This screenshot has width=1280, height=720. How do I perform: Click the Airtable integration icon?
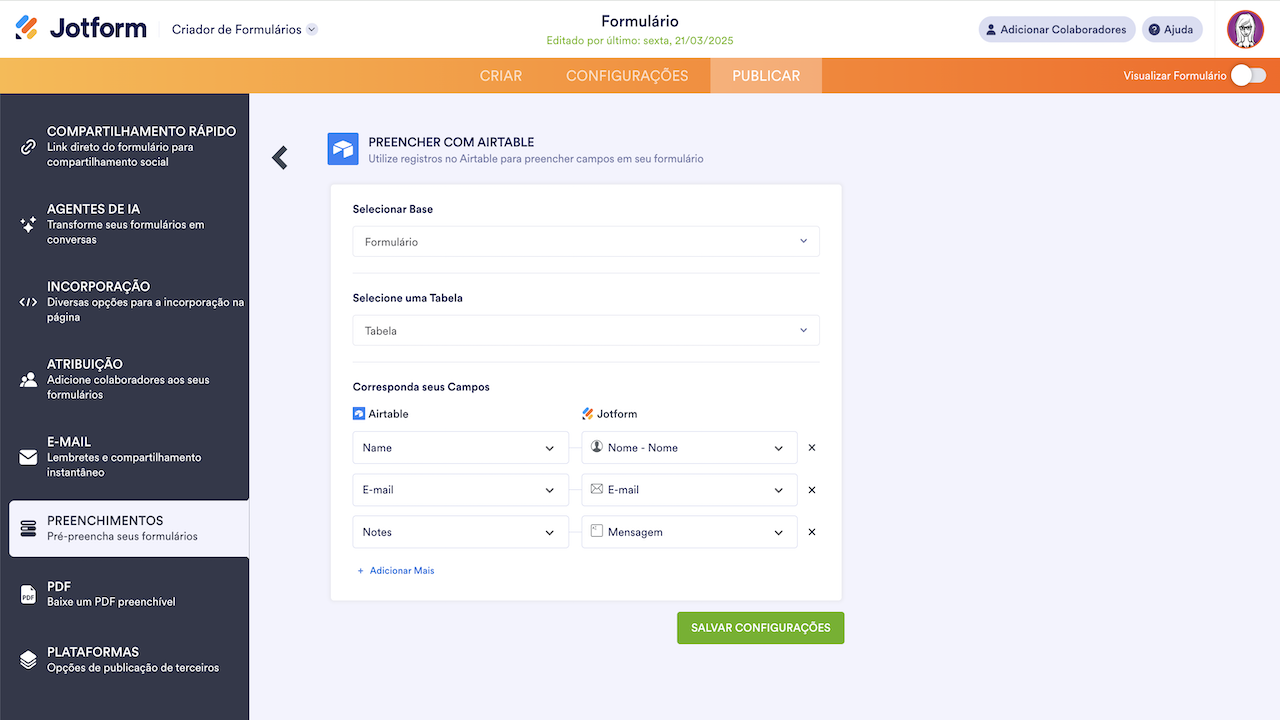343,148
